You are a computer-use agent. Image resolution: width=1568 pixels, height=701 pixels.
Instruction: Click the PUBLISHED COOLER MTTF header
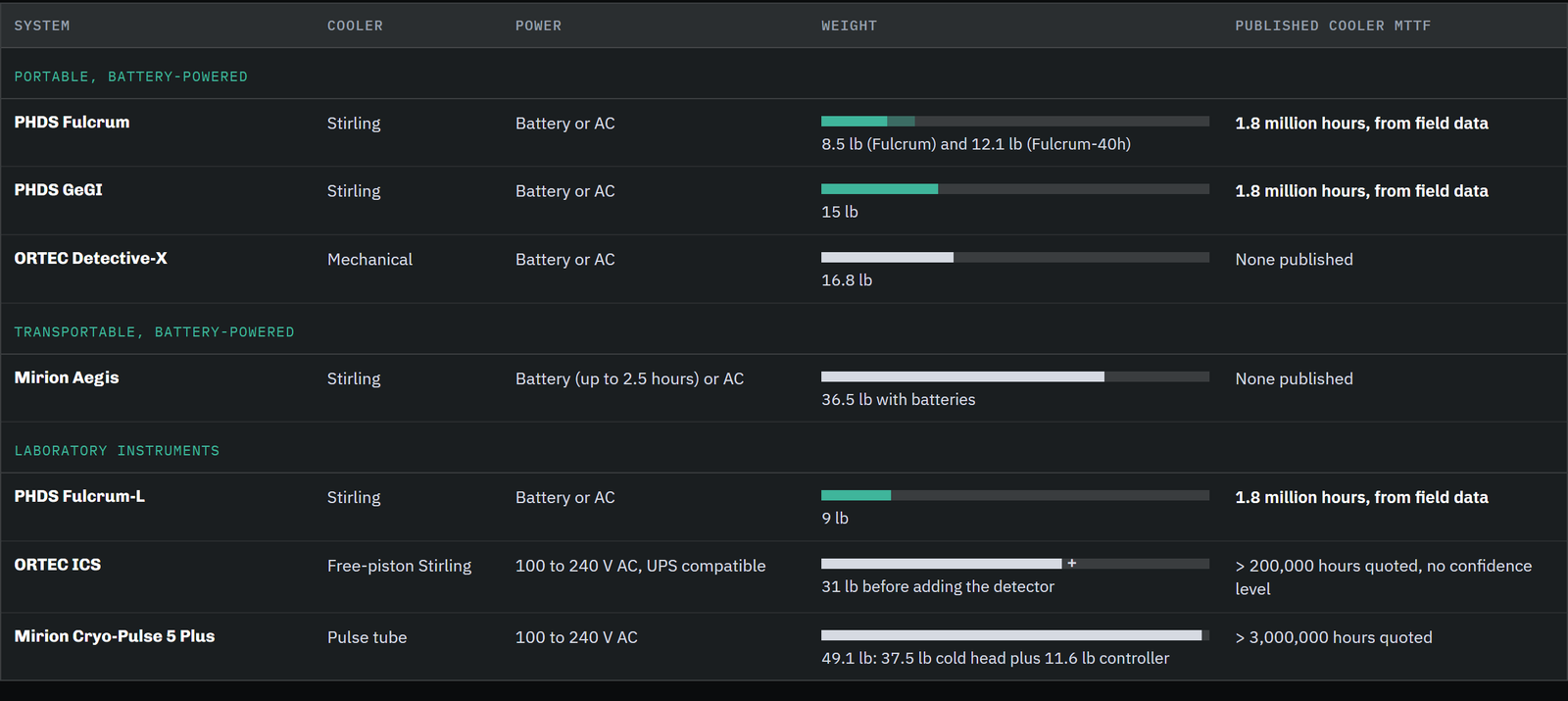pos(1333,25)
